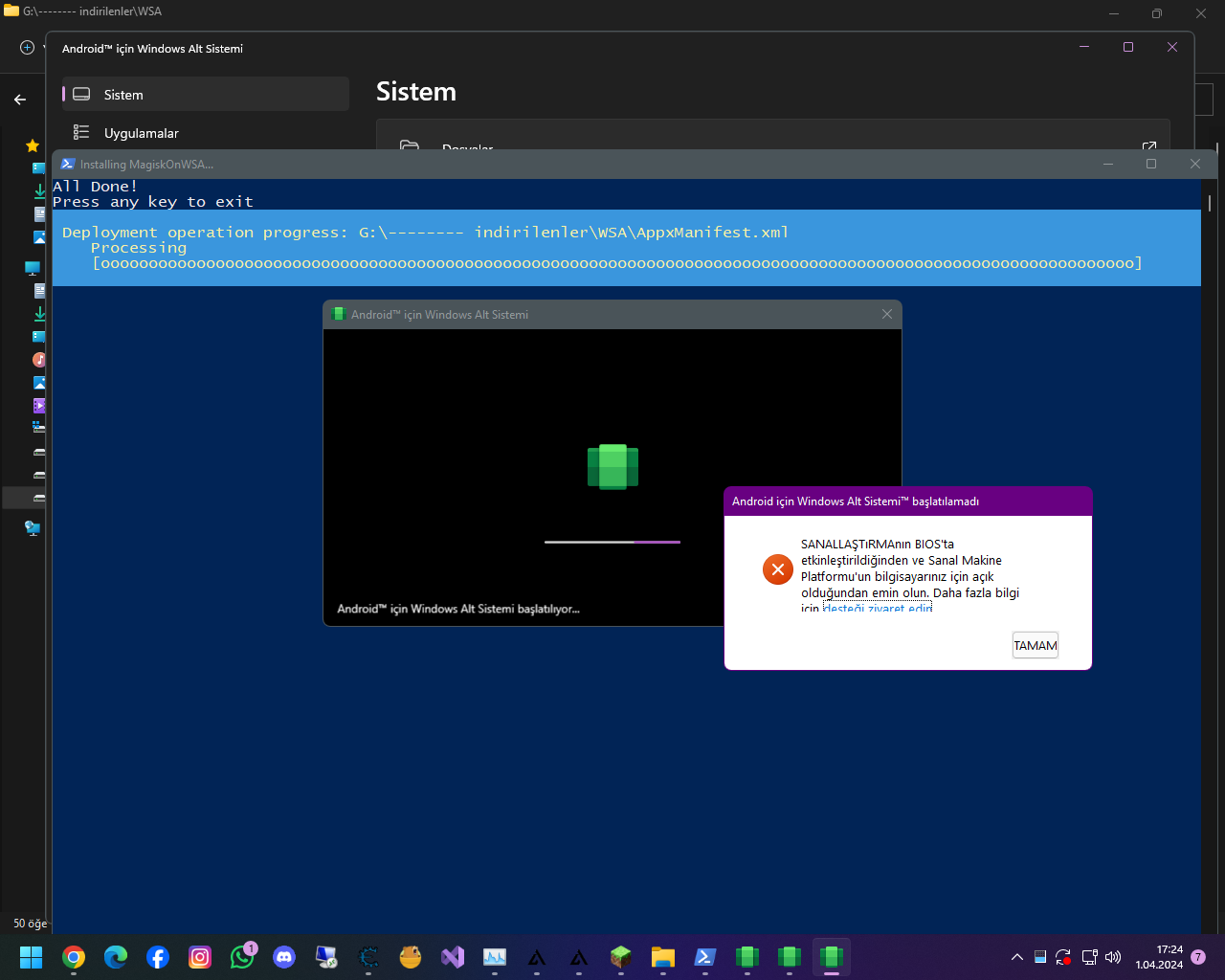Close the WSA starting splash window

887,314
